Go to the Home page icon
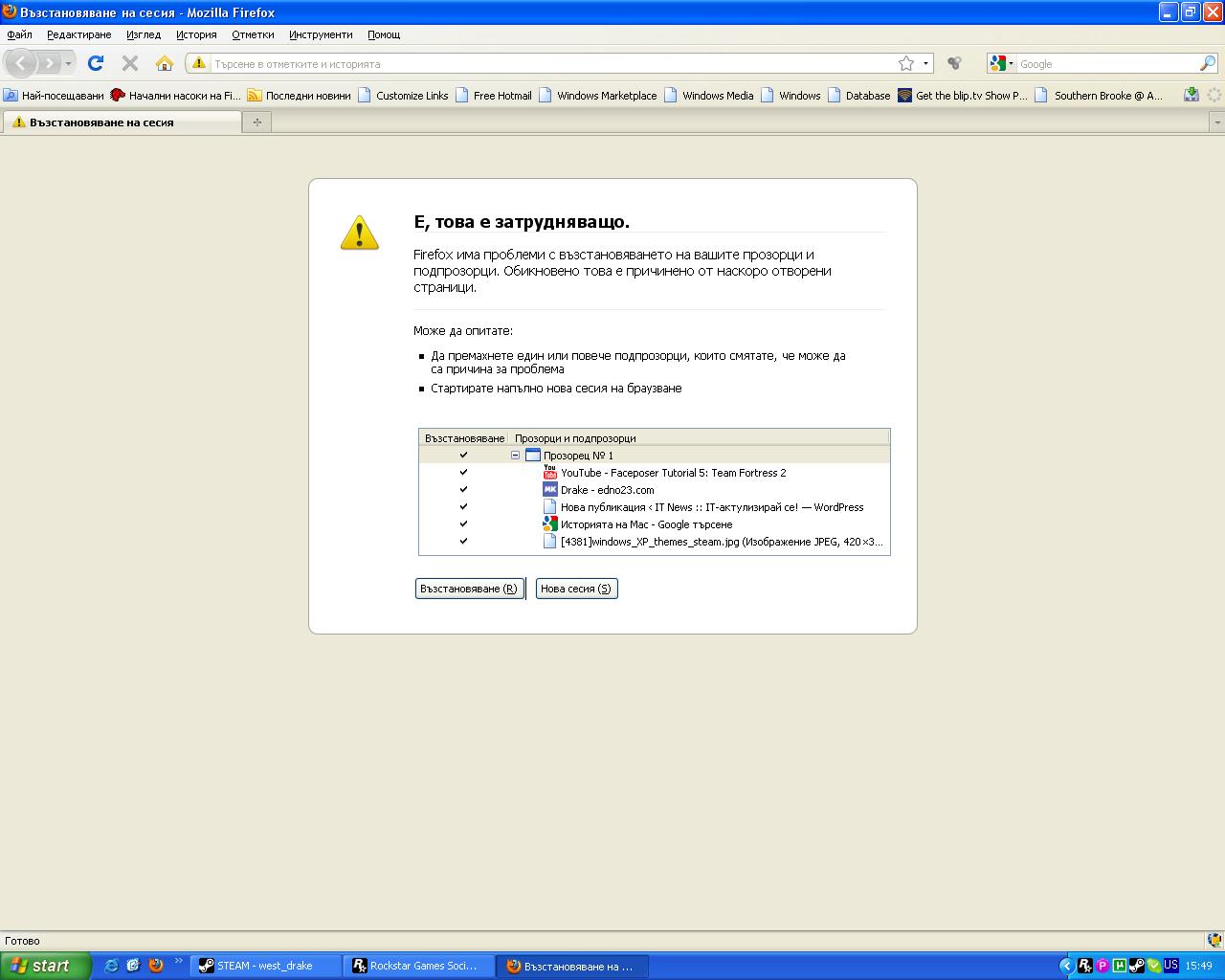Screen dimensions: 1225x980 point(165,63)
